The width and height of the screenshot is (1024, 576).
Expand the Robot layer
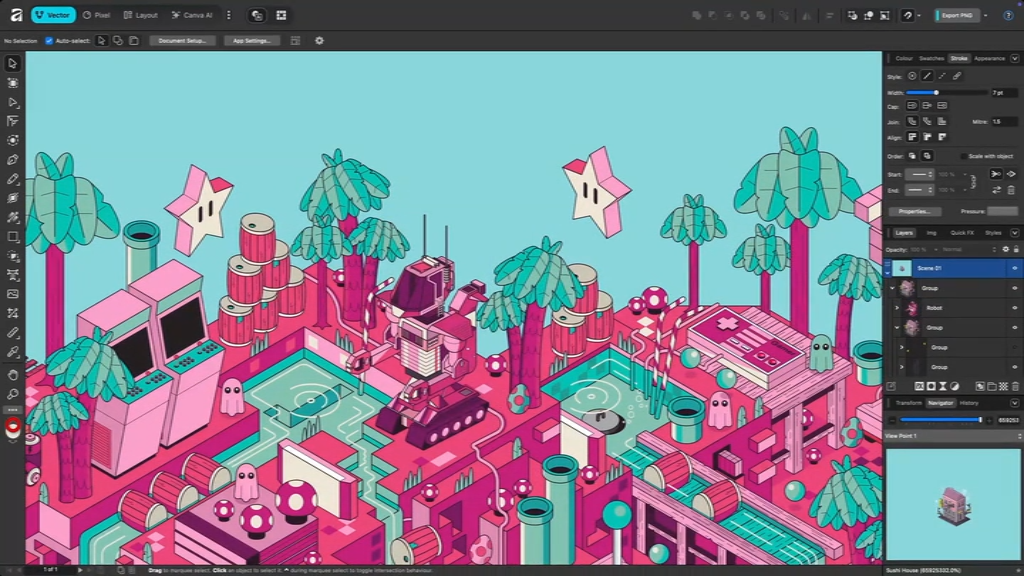click(897, 308)
